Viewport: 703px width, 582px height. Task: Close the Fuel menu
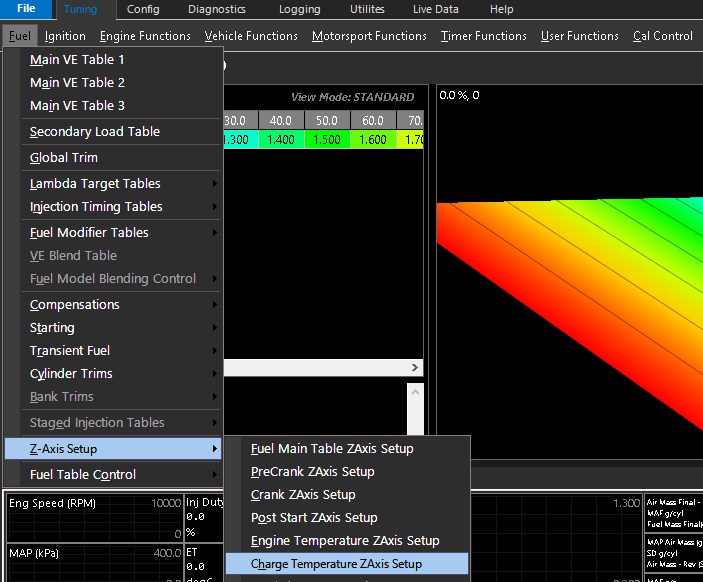click(x=20, y=36)
